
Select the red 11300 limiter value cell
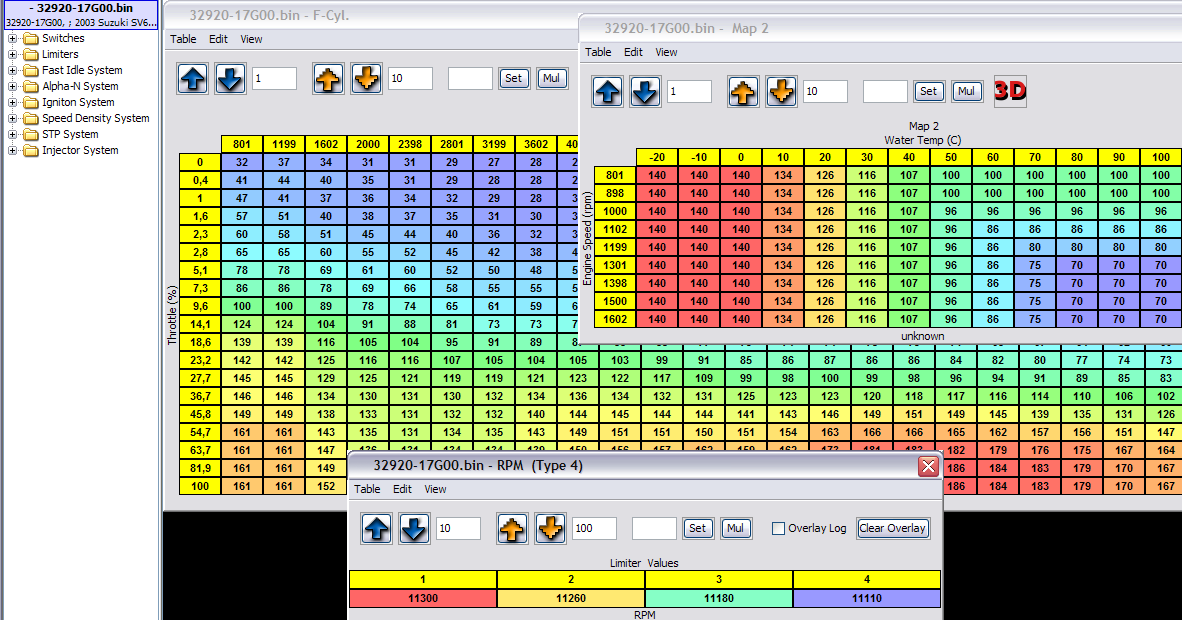coord(422,598)
